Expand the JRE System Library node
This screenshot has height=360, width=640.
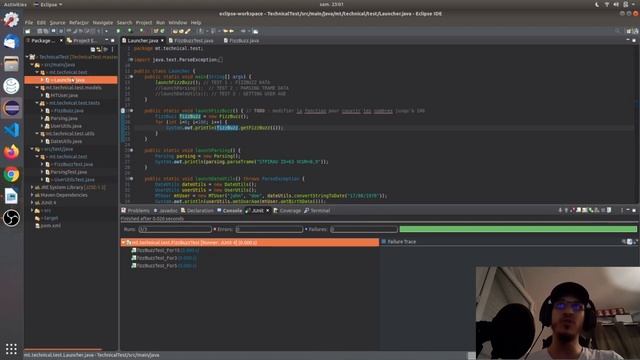(32, 187)
